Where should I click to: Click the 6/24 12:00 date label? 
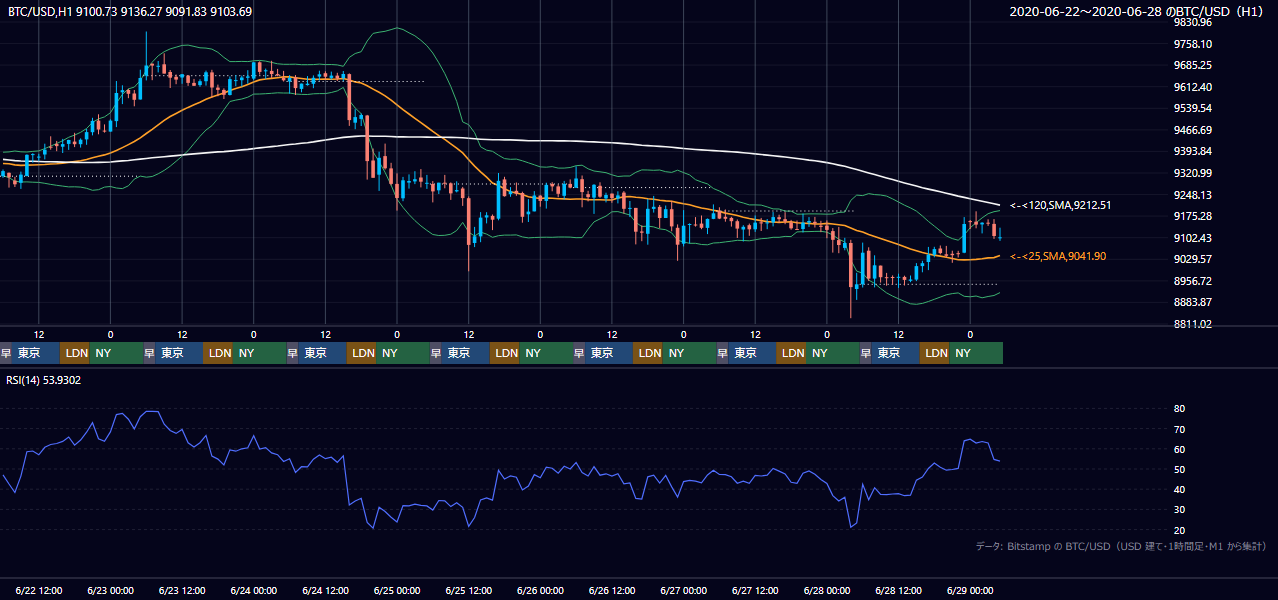[325, 590]
